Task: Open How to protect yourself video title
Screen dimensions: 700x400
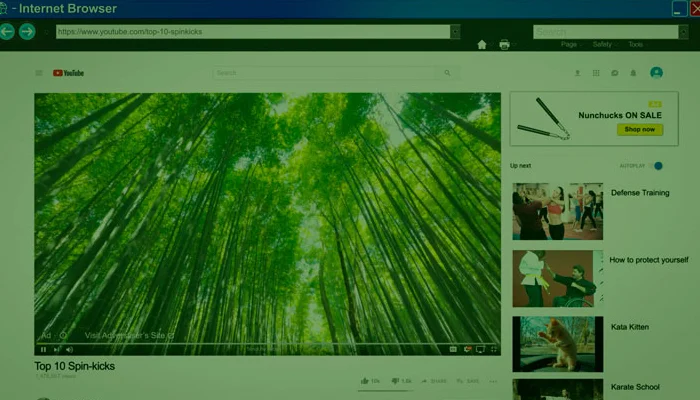Action: 649,260
